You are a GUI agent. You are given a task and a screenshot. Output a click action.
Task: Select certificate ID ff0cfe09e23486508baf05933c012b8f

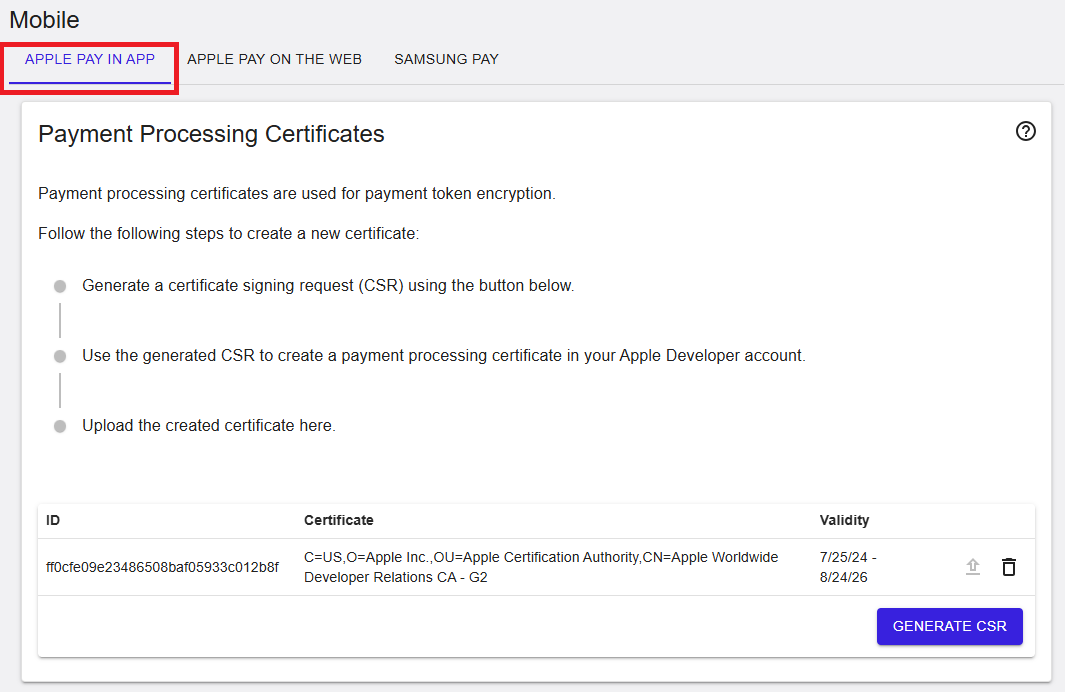click(x=162, y=567)
